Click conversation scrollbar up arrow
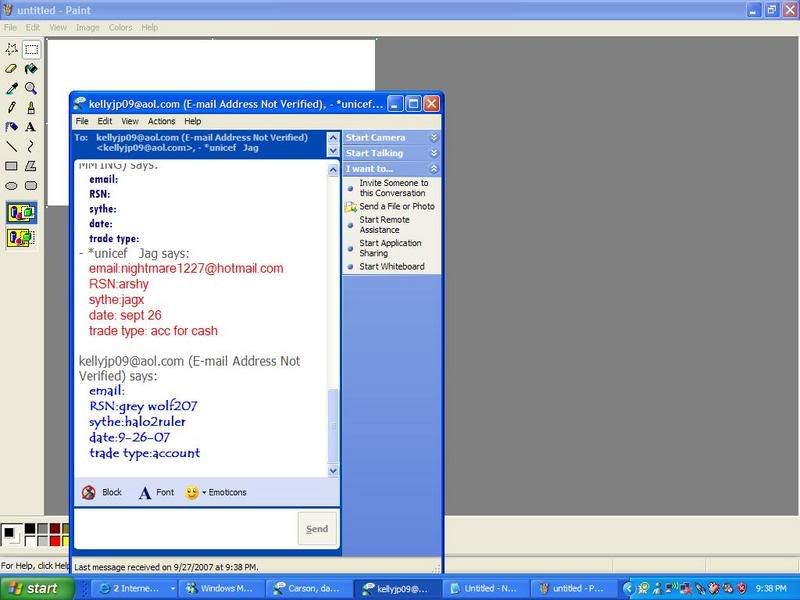800x600 pixels. 333,169
